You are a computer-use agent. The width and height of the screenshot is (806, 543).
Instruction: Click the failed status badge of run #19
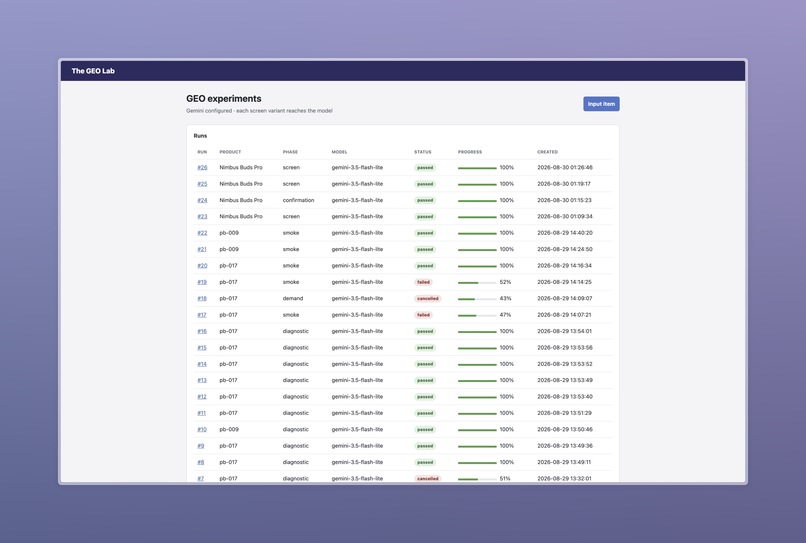(424, 282)
